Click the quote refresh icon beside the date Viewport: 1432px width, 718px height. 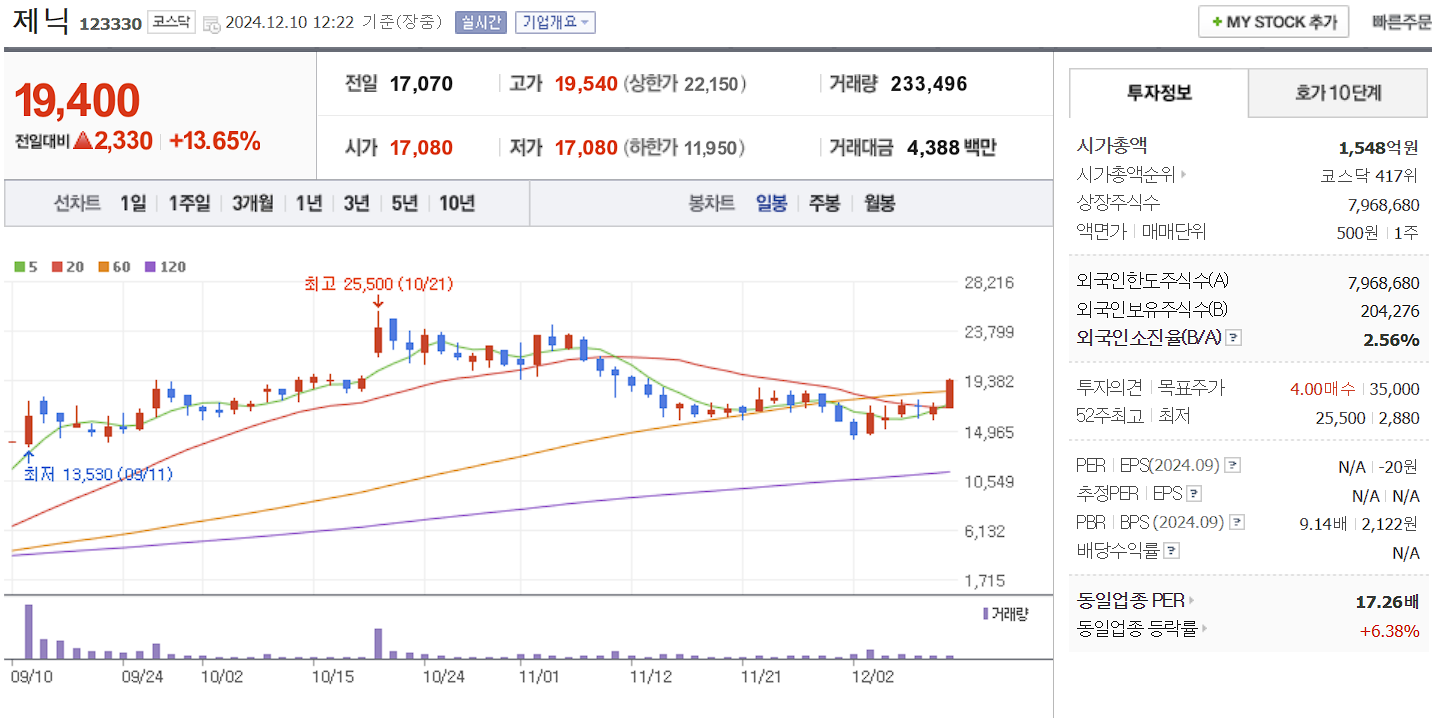click(x=211, y=21)
